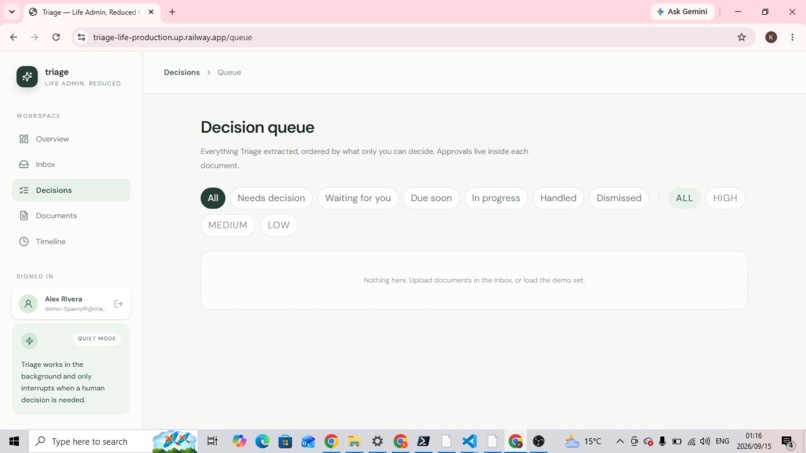Open the Timeline view

(x=71, y=242)
